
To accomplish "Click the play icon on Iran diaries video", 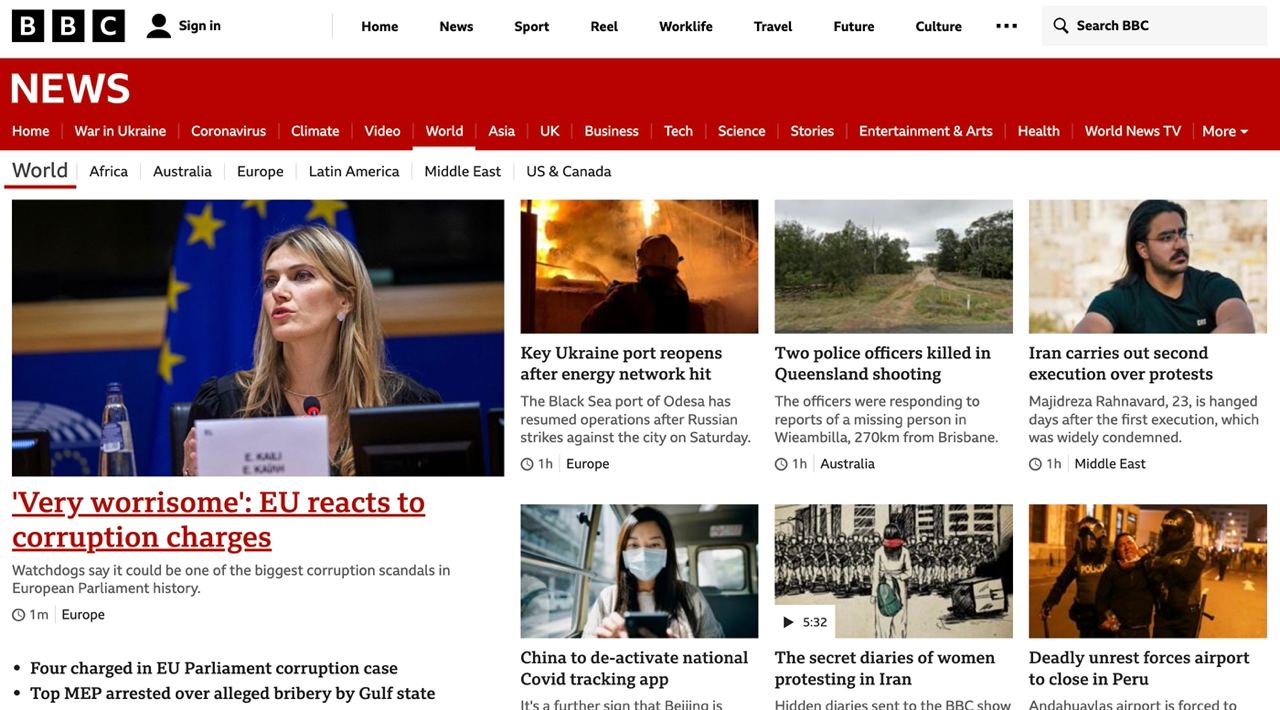I will tap(788, 622).
